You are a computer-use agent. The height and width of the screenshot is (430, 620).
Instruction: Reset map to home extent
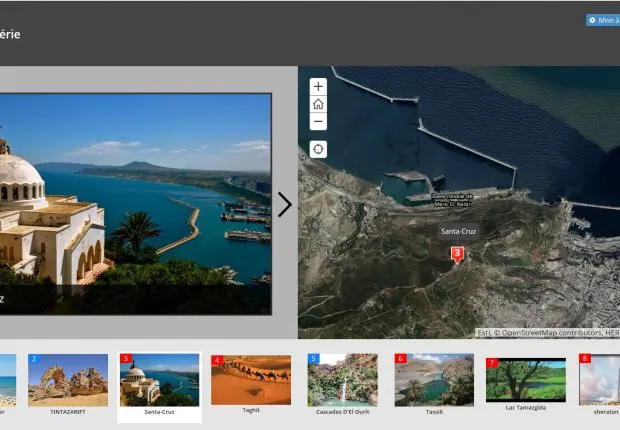pos(318,104)
